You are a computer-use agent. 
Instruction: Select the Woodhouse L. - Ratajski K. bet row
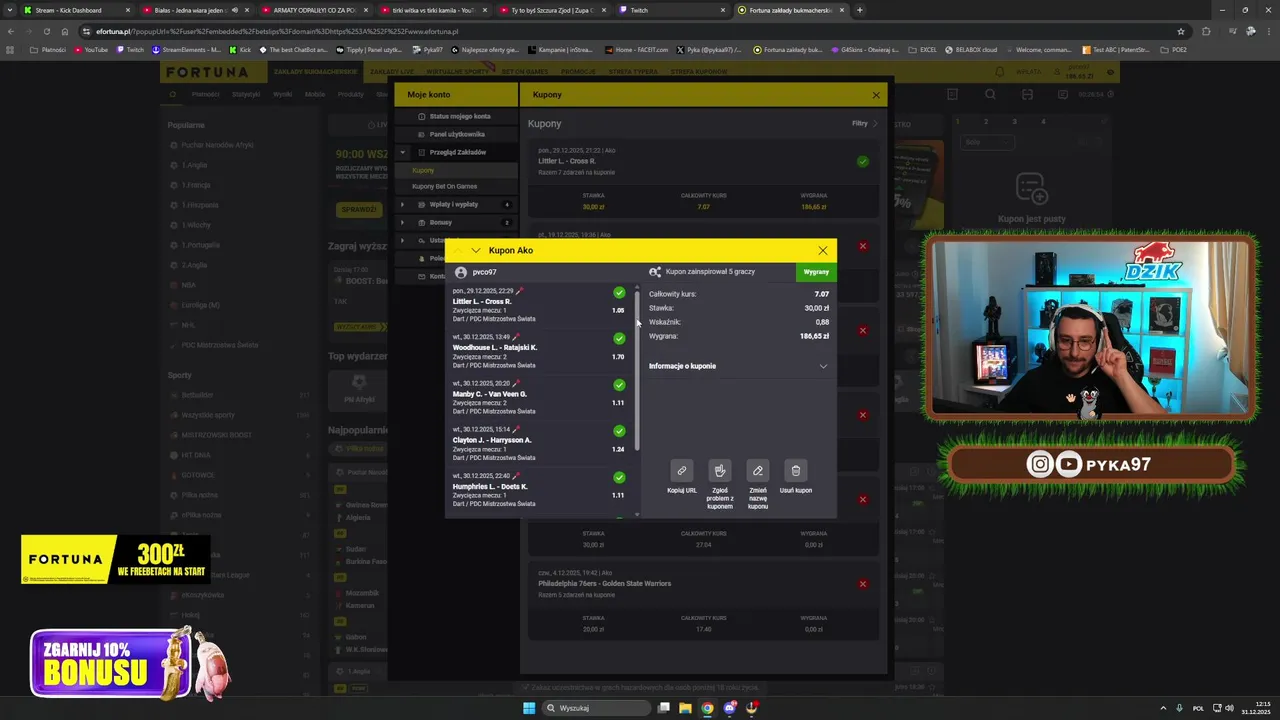(x=541, y=352)
